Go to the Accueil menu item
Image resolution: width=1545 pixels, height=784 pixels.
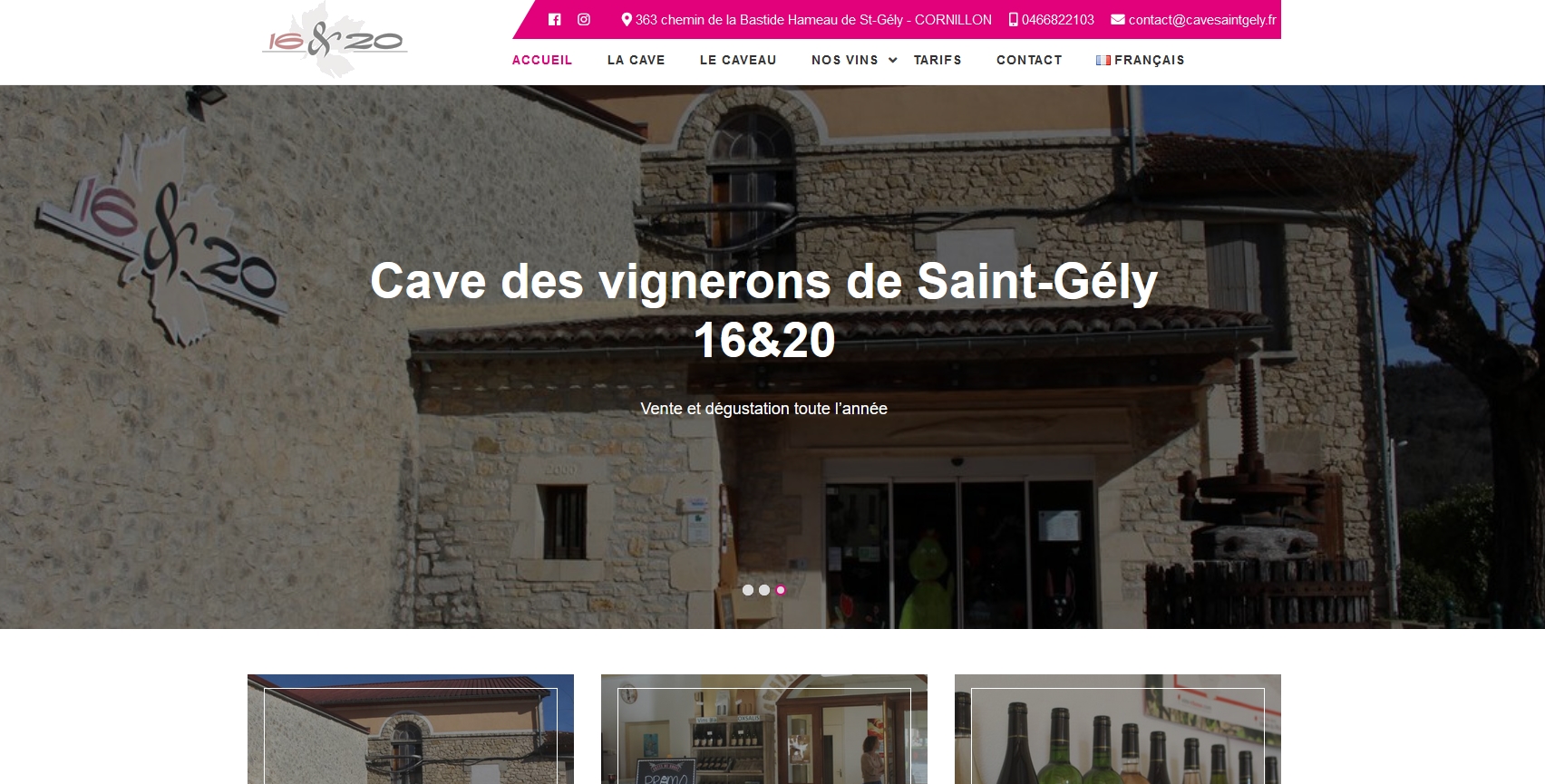click(542, 60)
